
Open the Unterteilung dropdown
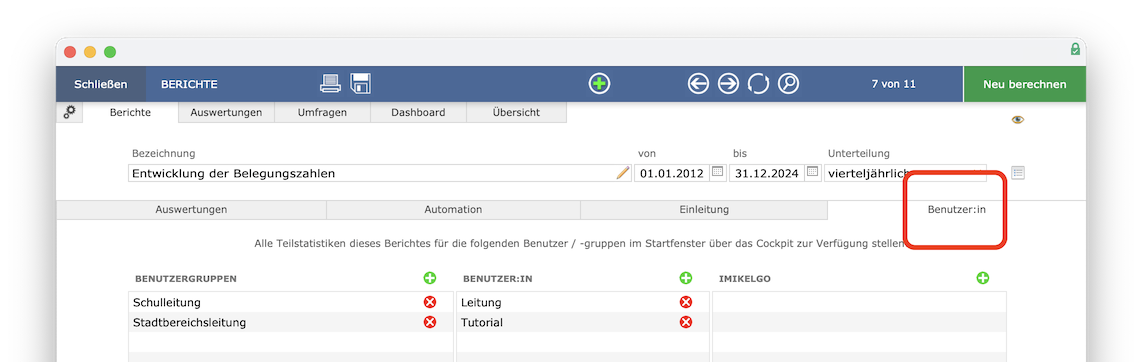click(905, 173)
